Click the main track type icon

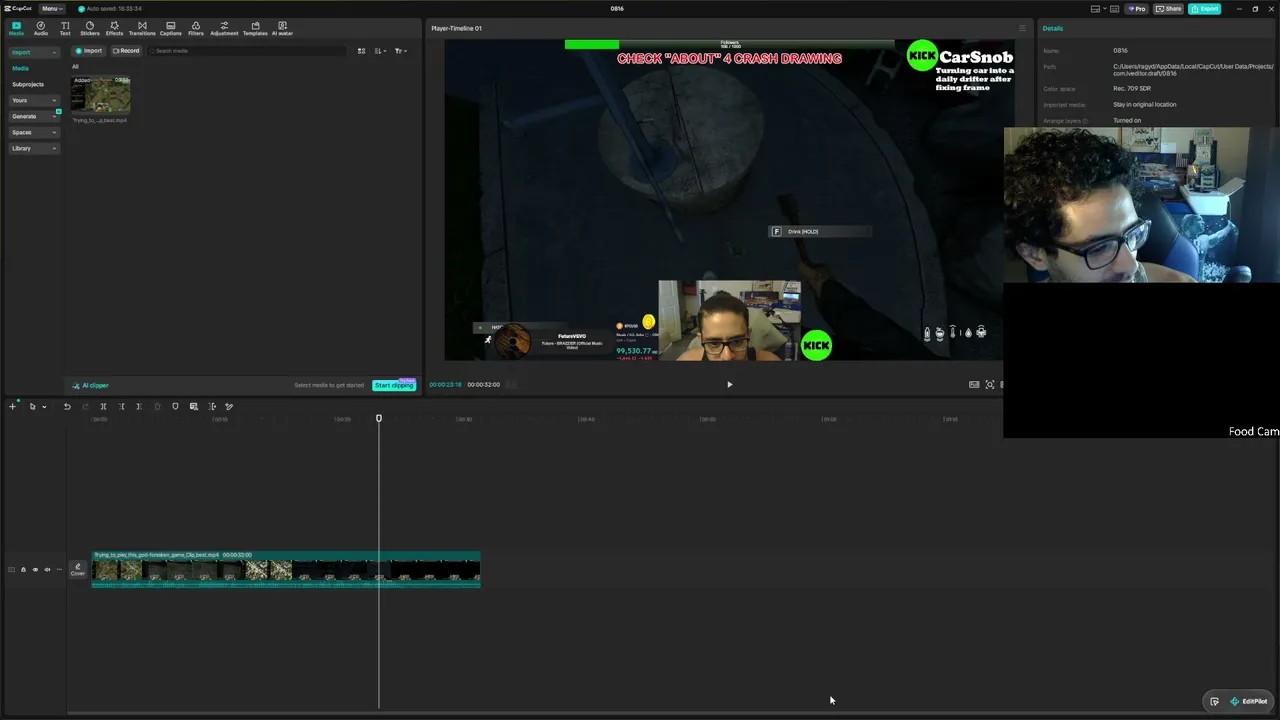tap(11, 570)
